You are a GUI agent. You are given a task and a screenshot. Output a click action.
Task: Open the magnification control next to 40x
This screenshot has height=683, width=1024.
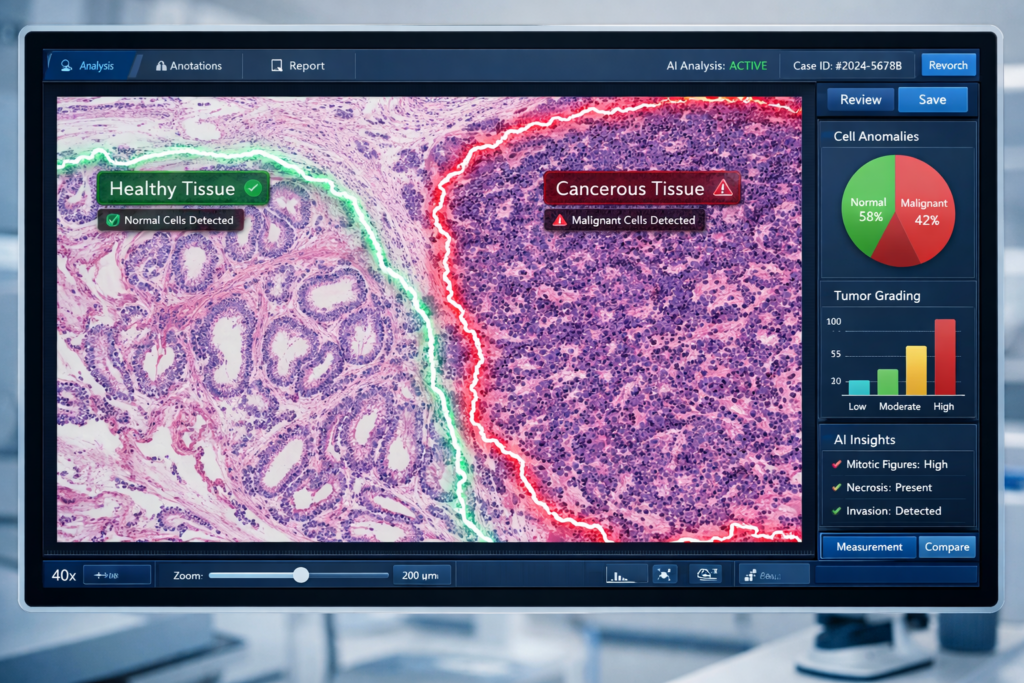117,575
